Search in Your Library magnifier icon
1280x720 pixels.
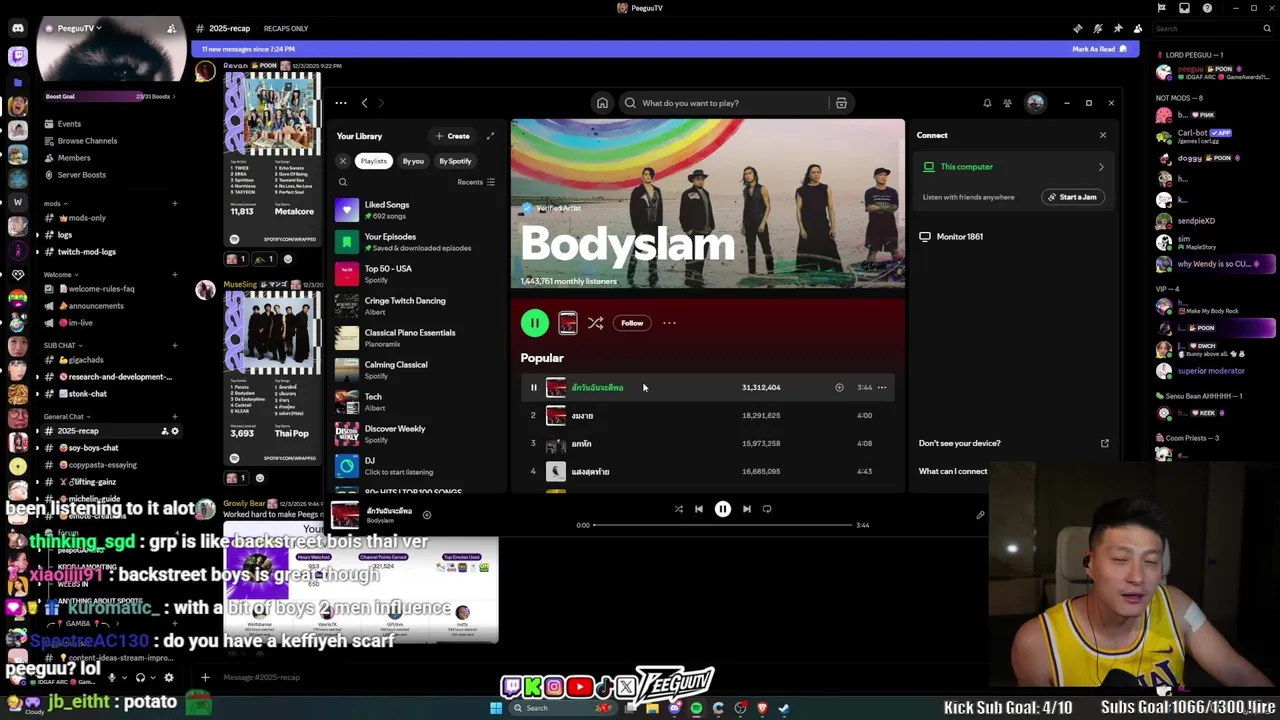(x=343, y=182)
